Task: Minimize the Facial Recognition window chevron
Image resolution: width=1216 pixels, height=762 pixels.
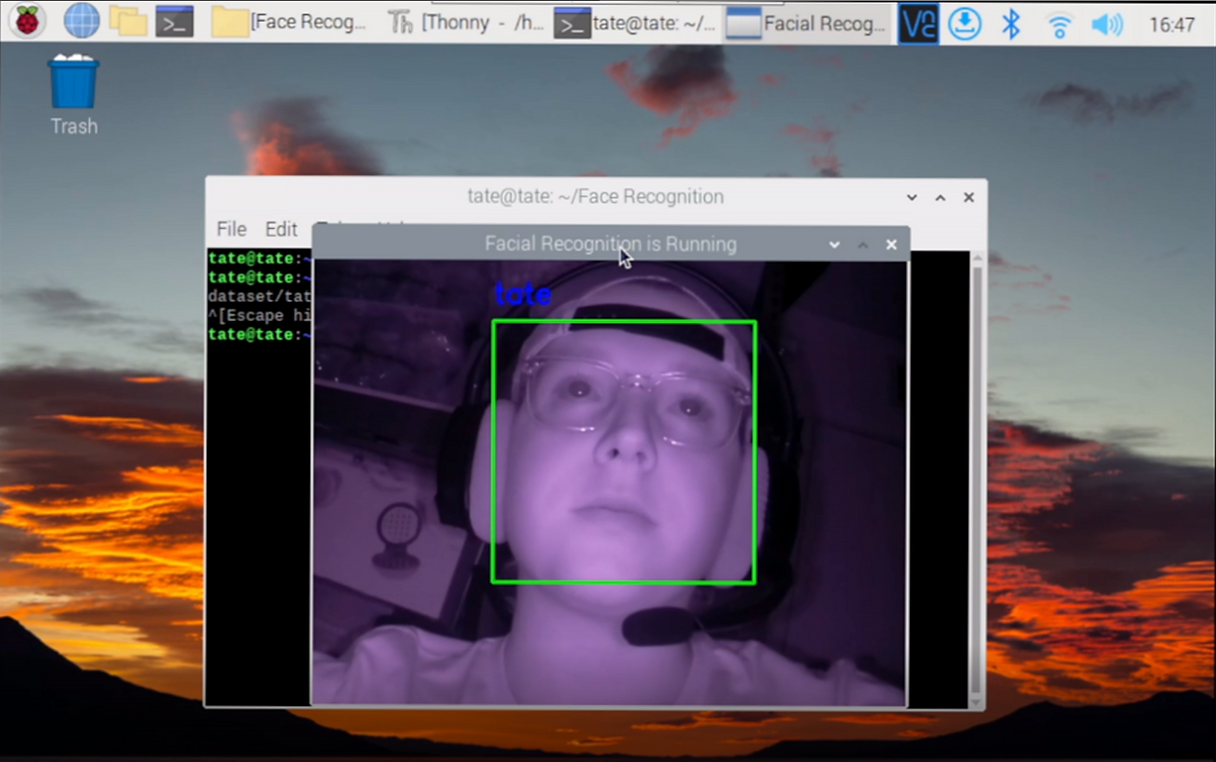Action: pyautogui.click(x=834, y=244)
